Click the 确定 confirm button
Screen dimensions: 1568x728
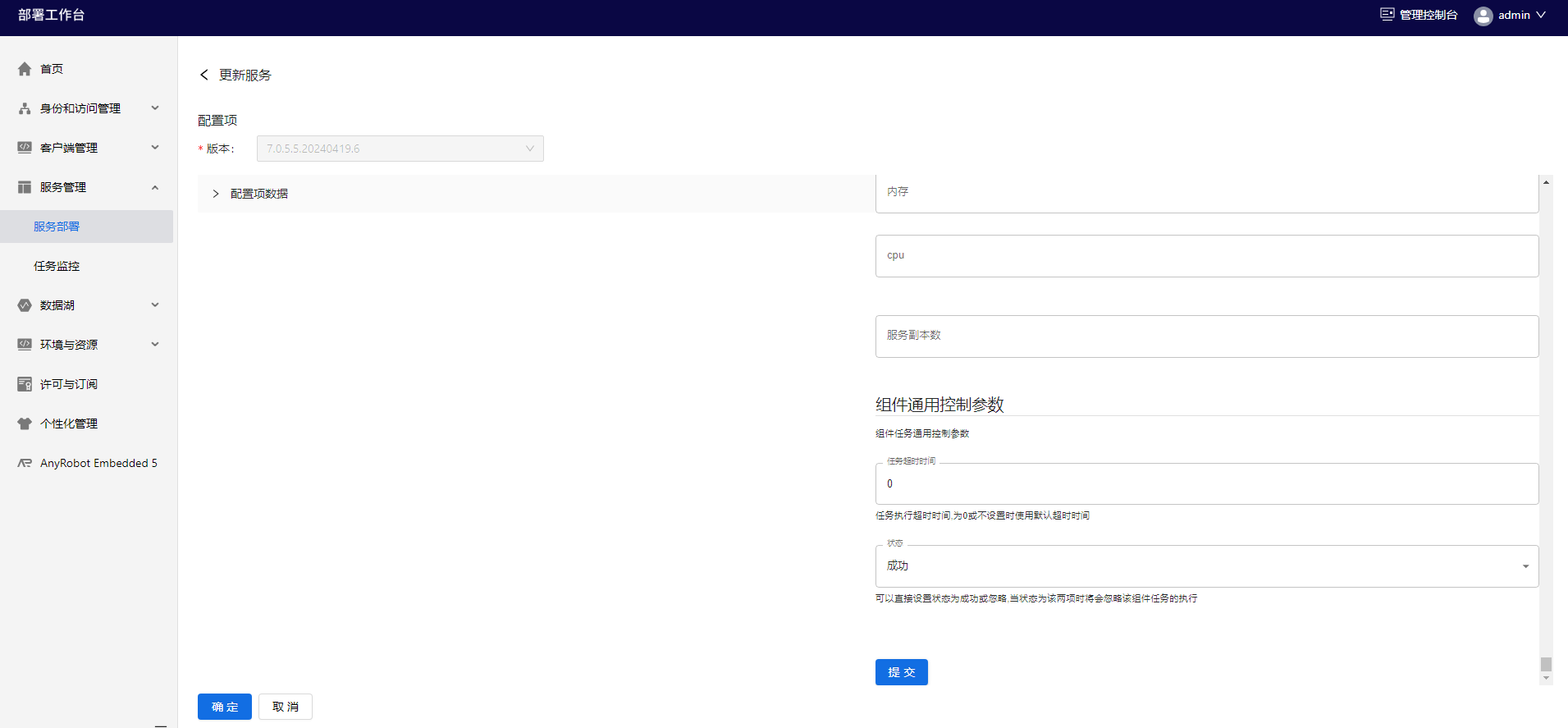click(225, 707)
